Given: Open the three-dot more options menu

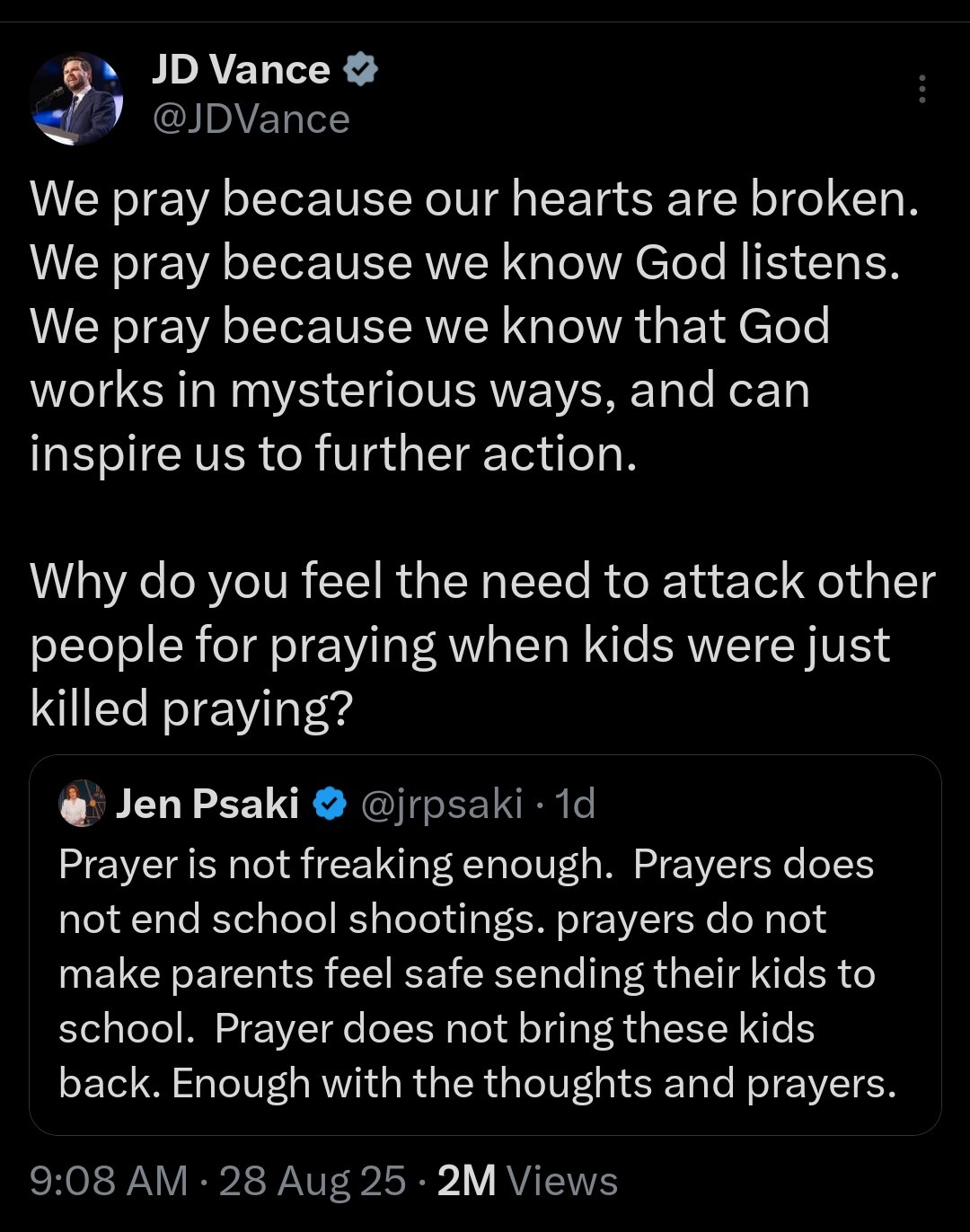Looking at the screenshot, I should (x=921, y=89).
